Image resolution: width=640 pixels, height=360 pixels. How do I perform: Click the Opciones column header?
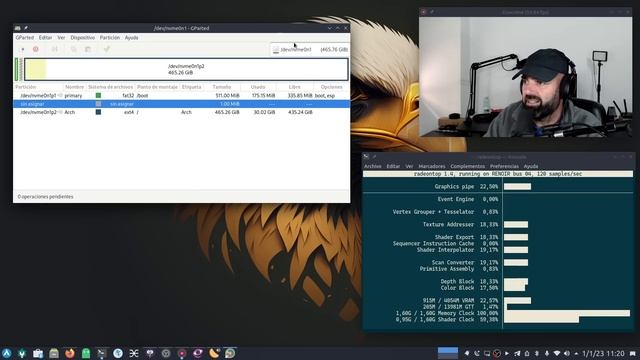pyautogui.click(x=331, y=87)
